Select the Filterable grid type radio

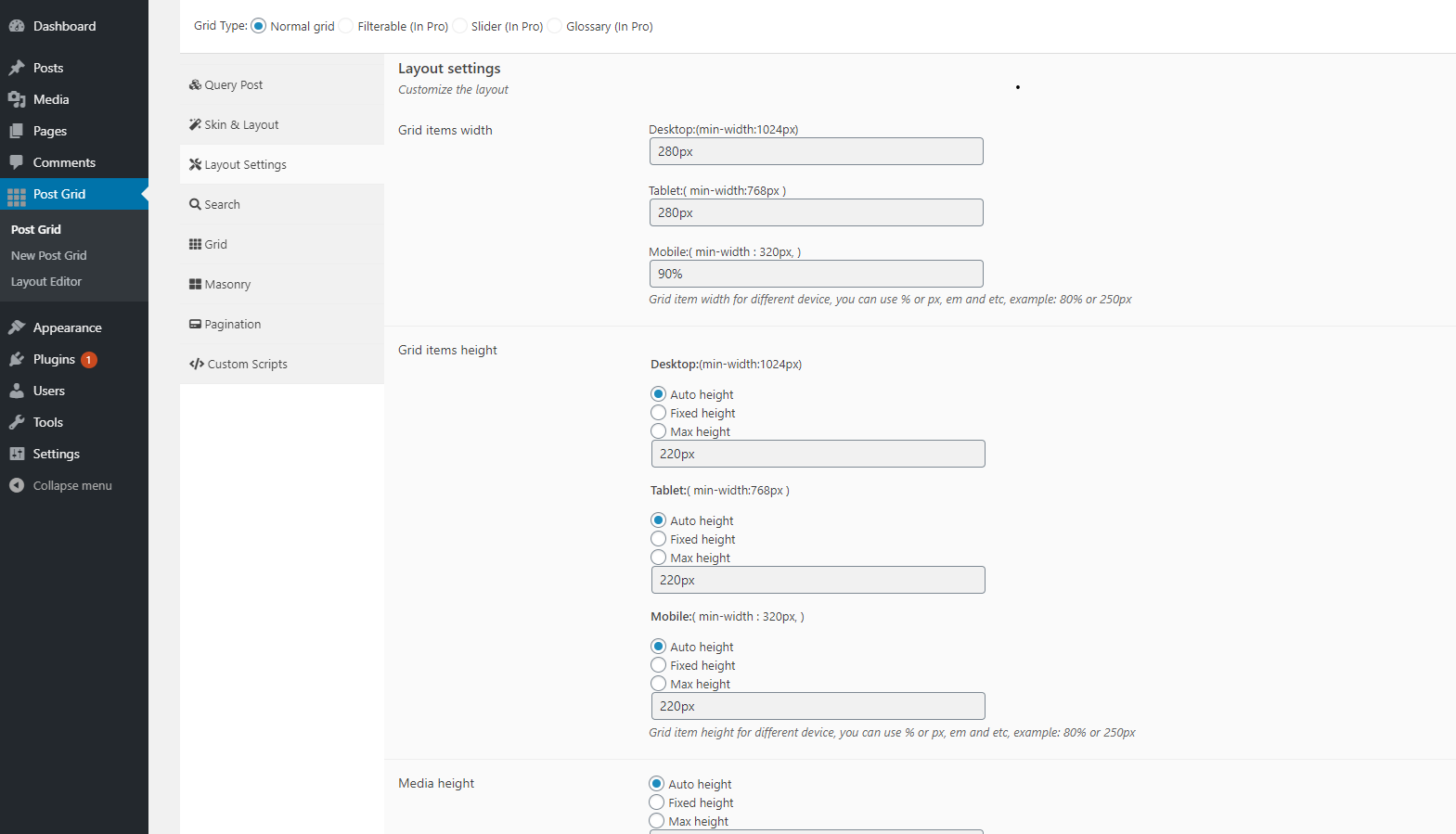pos(346,26)
